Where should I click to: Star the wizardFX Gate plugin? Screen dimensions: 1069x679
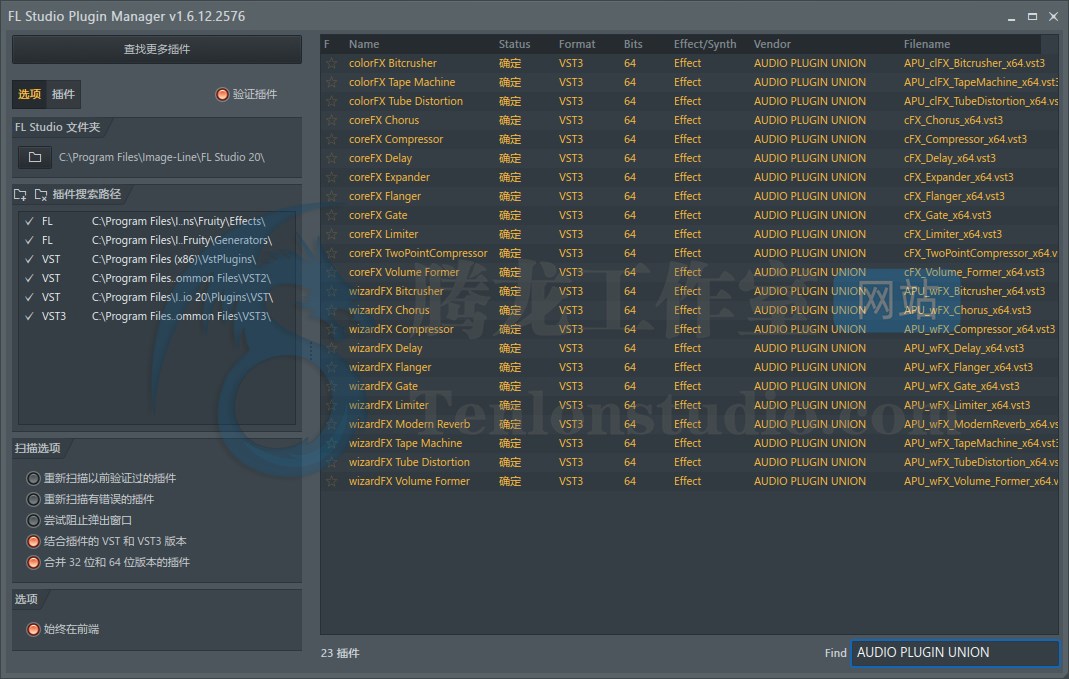pyautogui.click(x=331, y=387)
